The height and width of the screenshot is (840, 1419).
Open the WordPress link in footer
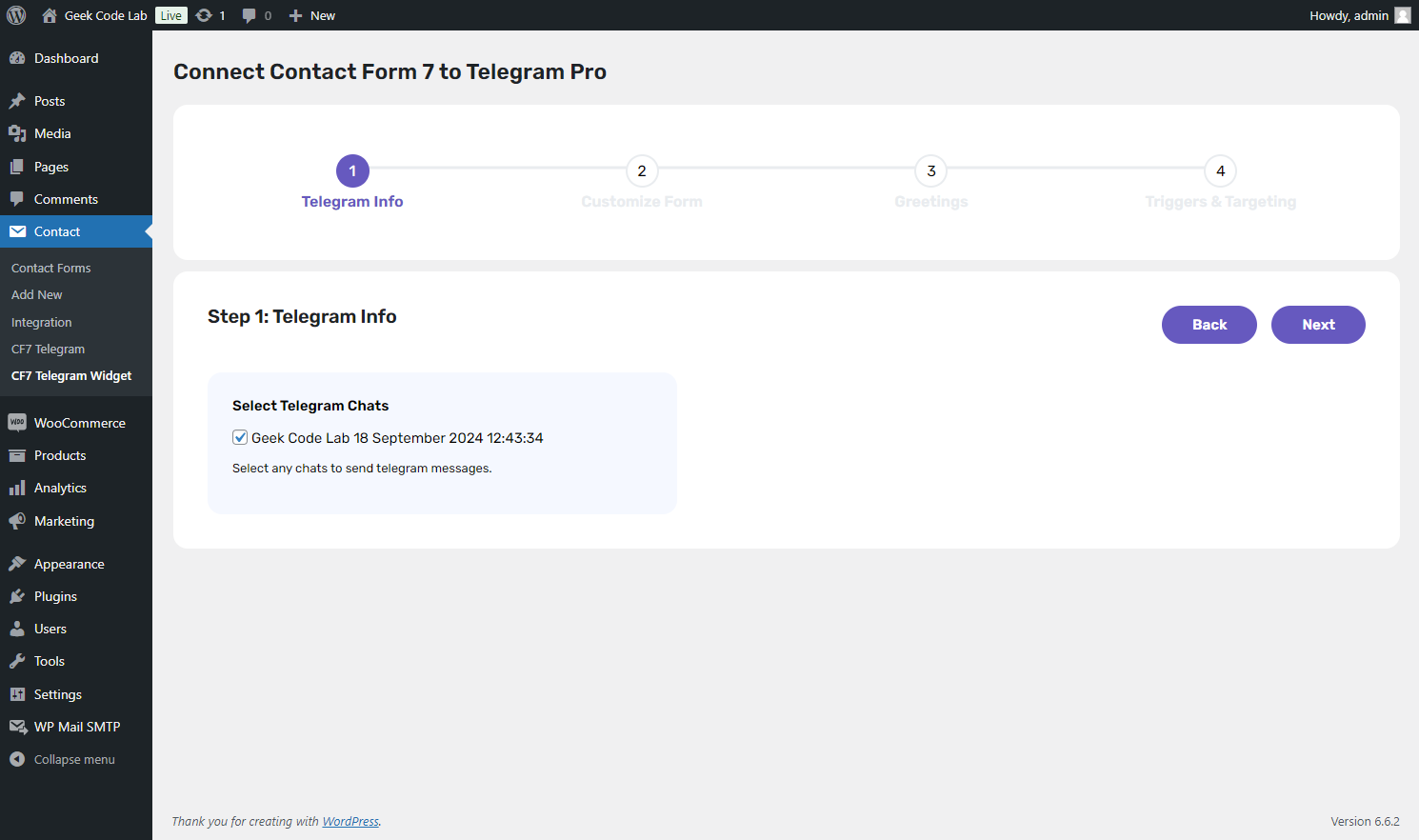(350, 821)
